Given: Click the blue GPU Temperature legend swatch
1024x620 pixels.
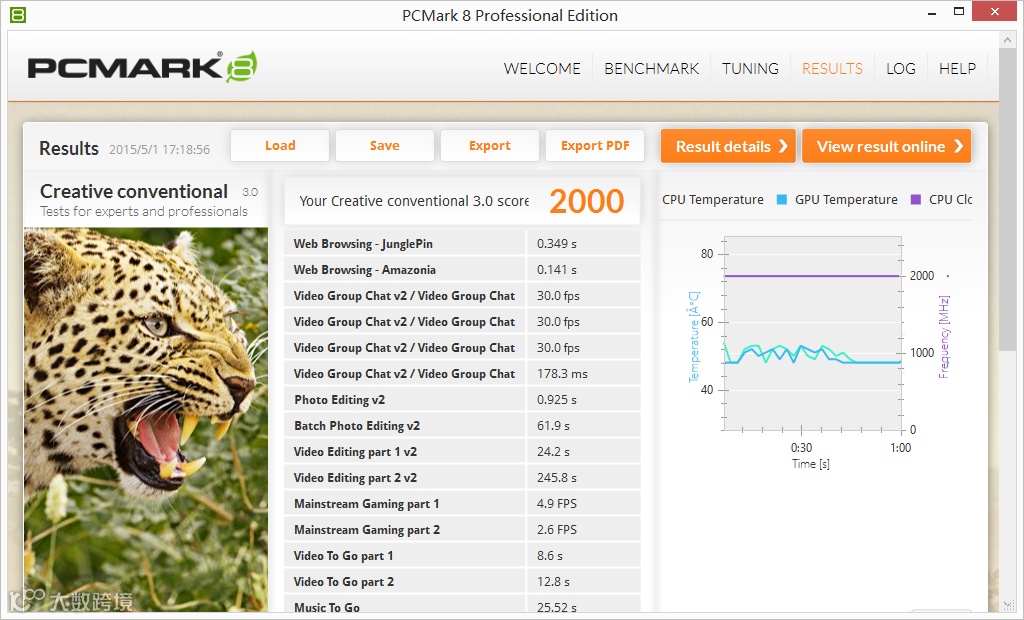Looking at the screenshot, I should [x=782, y=200].
